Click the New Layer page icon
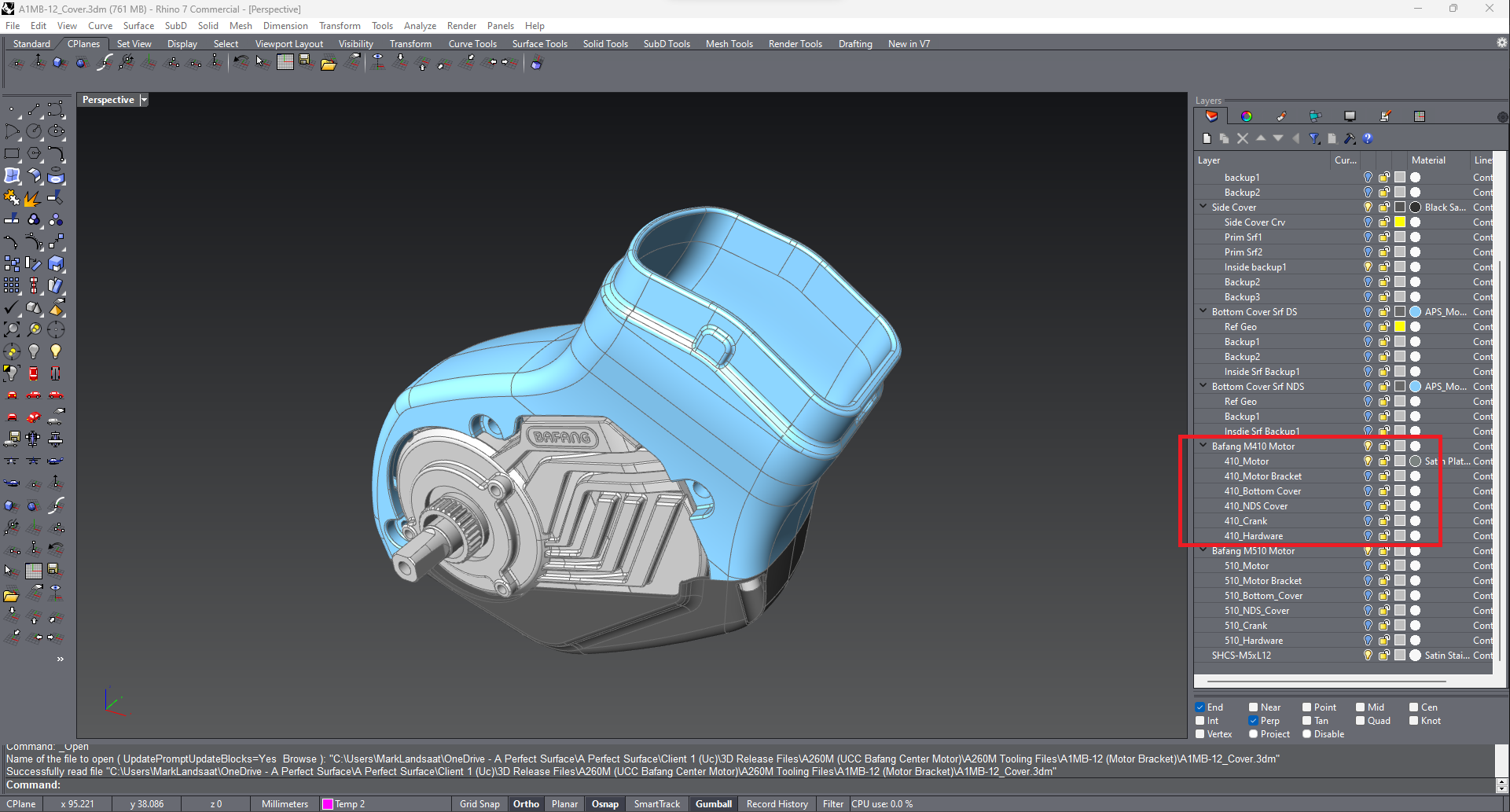The height and width of the screenshot is (812, 1510). [x=1207, y=138]
